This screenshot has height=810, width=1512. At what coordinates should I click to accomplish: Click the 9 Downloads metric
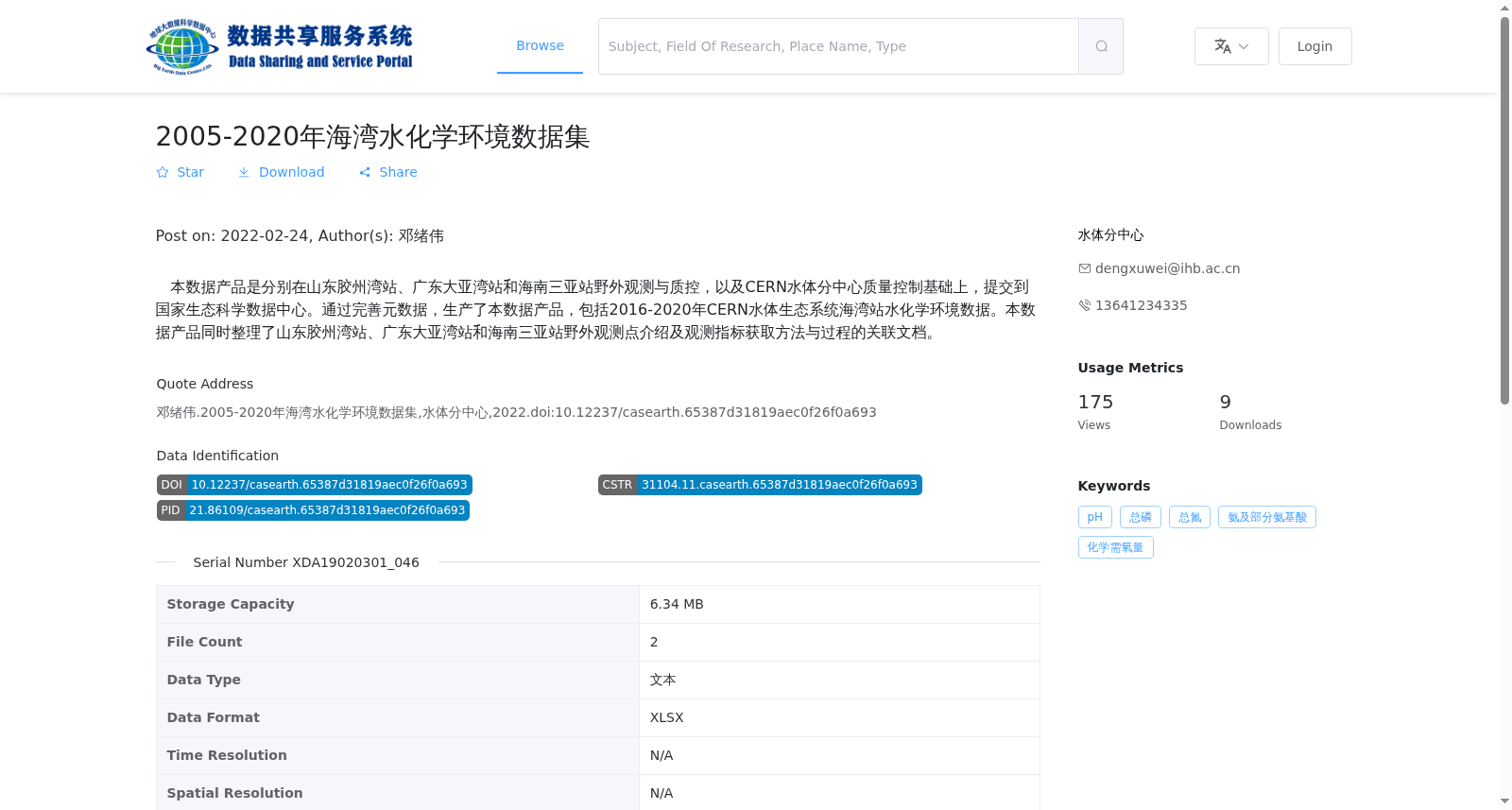pyautogui.click(x=1250, y=411)
